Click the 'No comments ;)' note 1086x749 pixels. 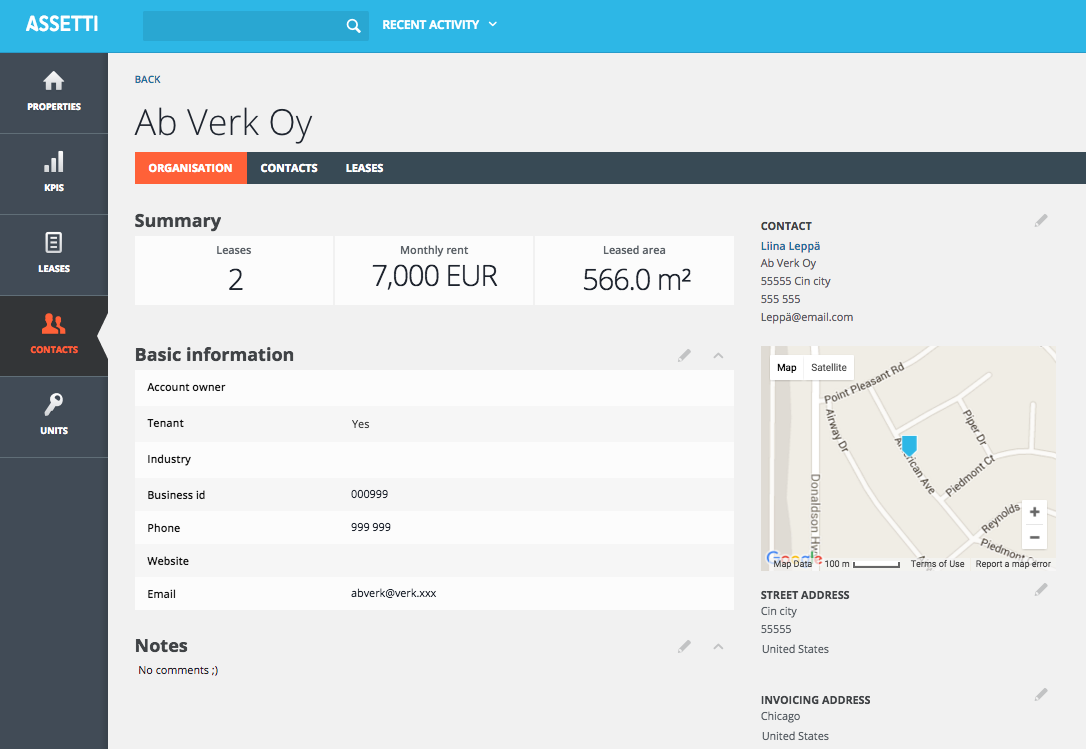point(178,670)
